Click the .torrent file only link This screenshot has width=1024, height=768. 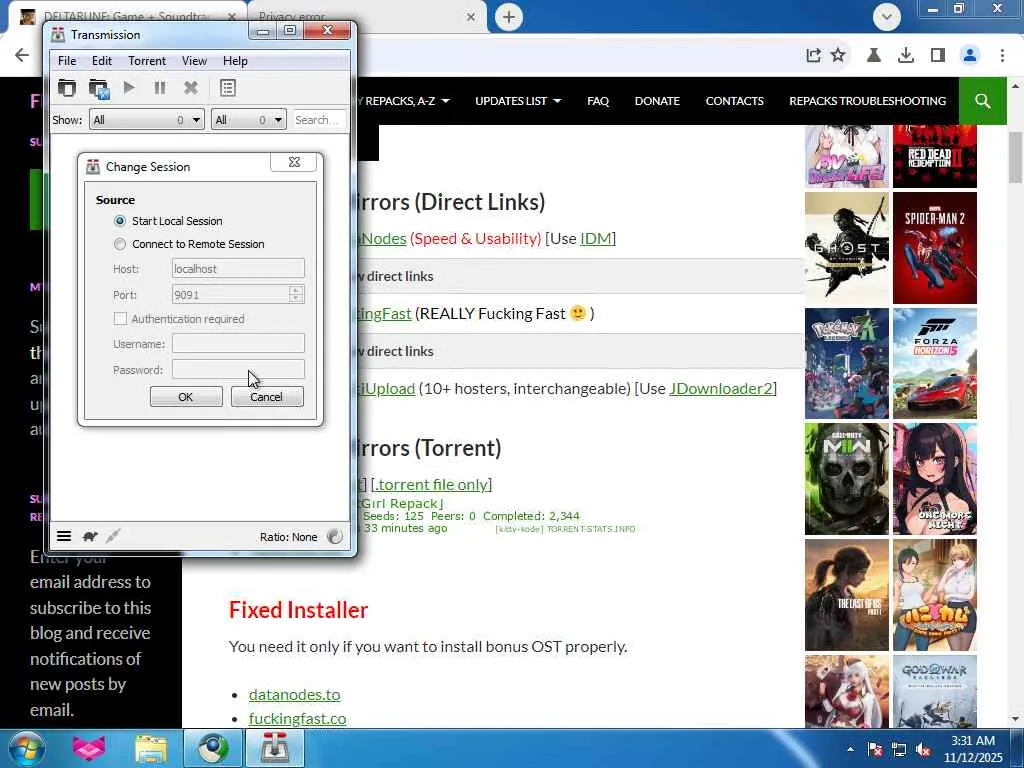(x=432, y=485)
